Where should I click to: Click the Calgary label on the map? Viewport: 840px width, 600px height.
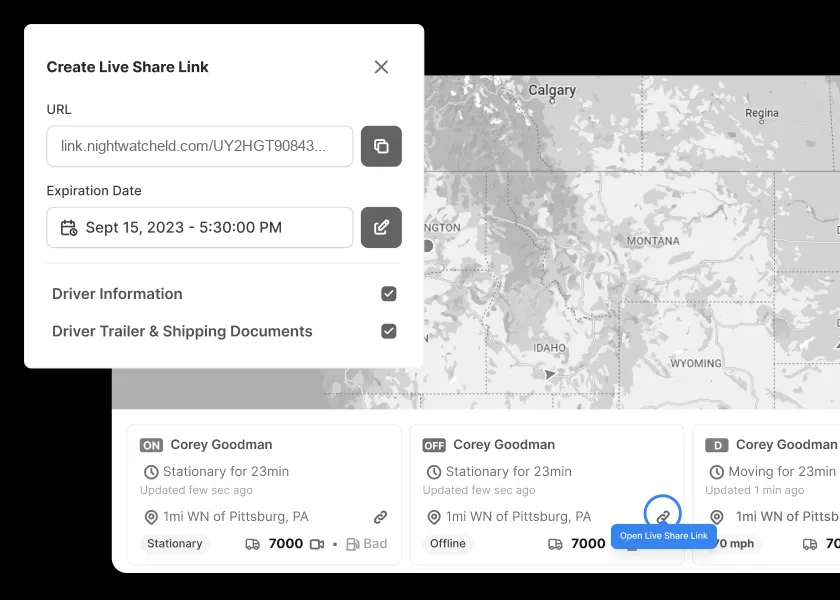(552, 90)
